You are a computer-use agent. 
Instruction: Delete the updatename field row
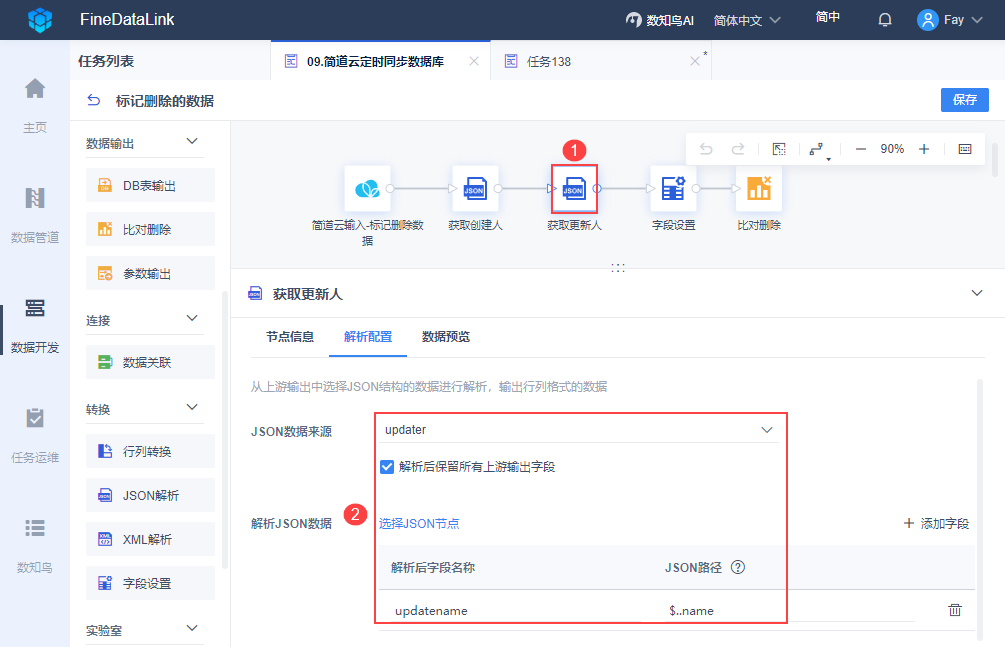tap(954, 610)
